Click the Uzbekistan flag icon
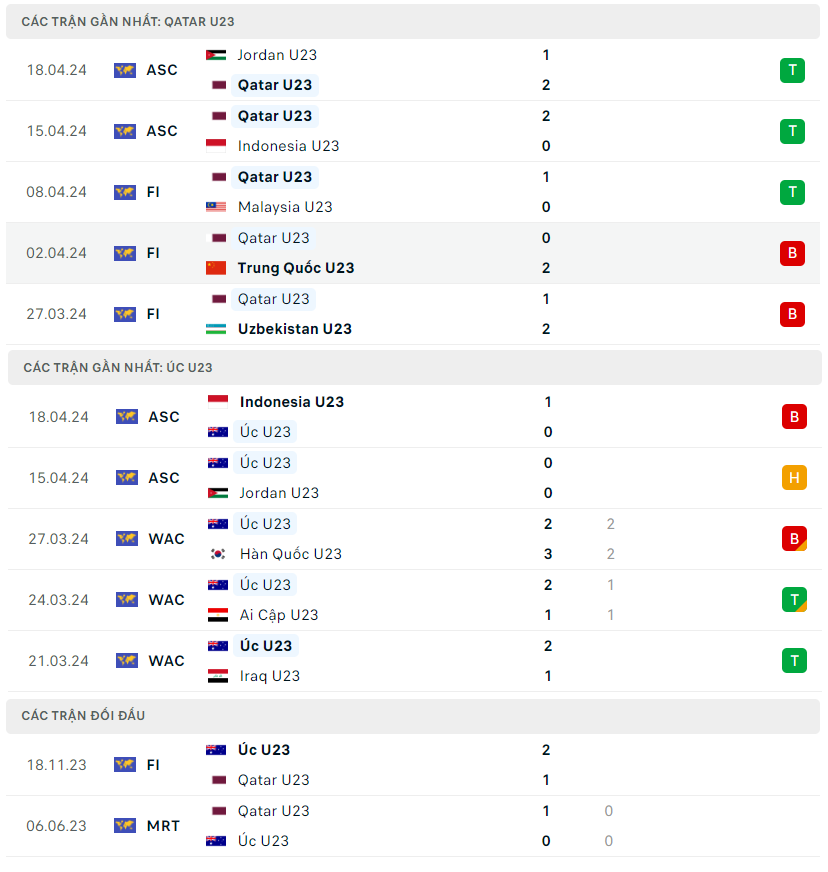This screenshot has height=872, width=828. point(216,329)
